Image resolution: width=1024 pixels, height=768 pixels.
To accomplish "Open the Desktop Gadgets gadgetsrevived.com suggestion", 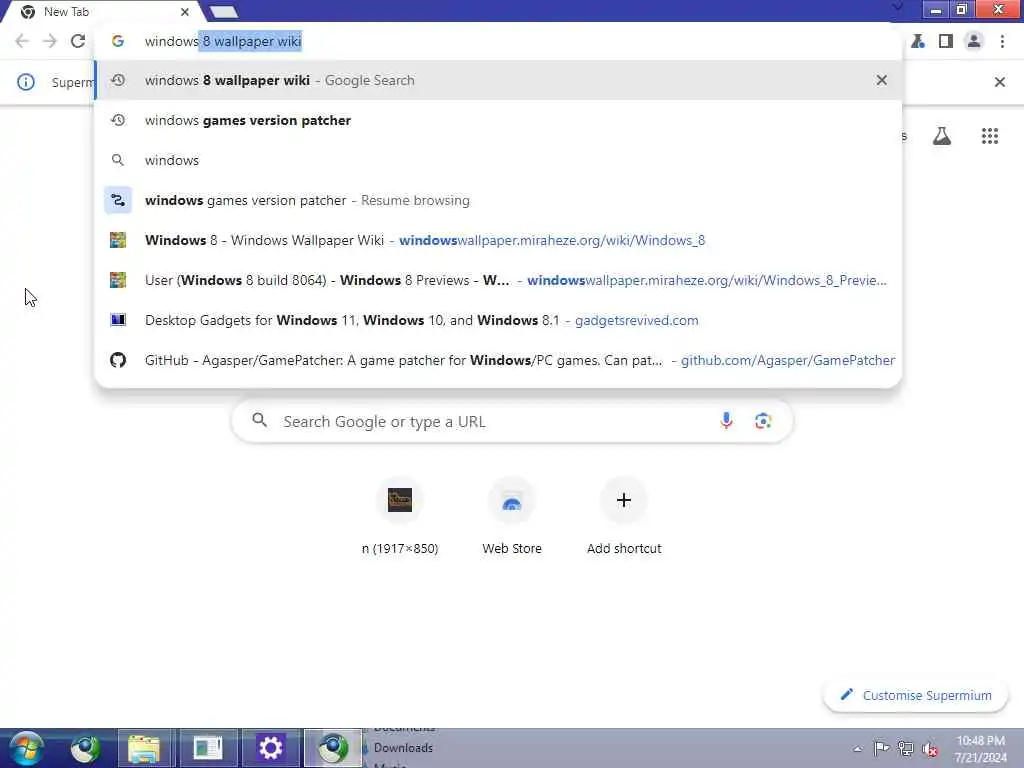I will 498,320.
